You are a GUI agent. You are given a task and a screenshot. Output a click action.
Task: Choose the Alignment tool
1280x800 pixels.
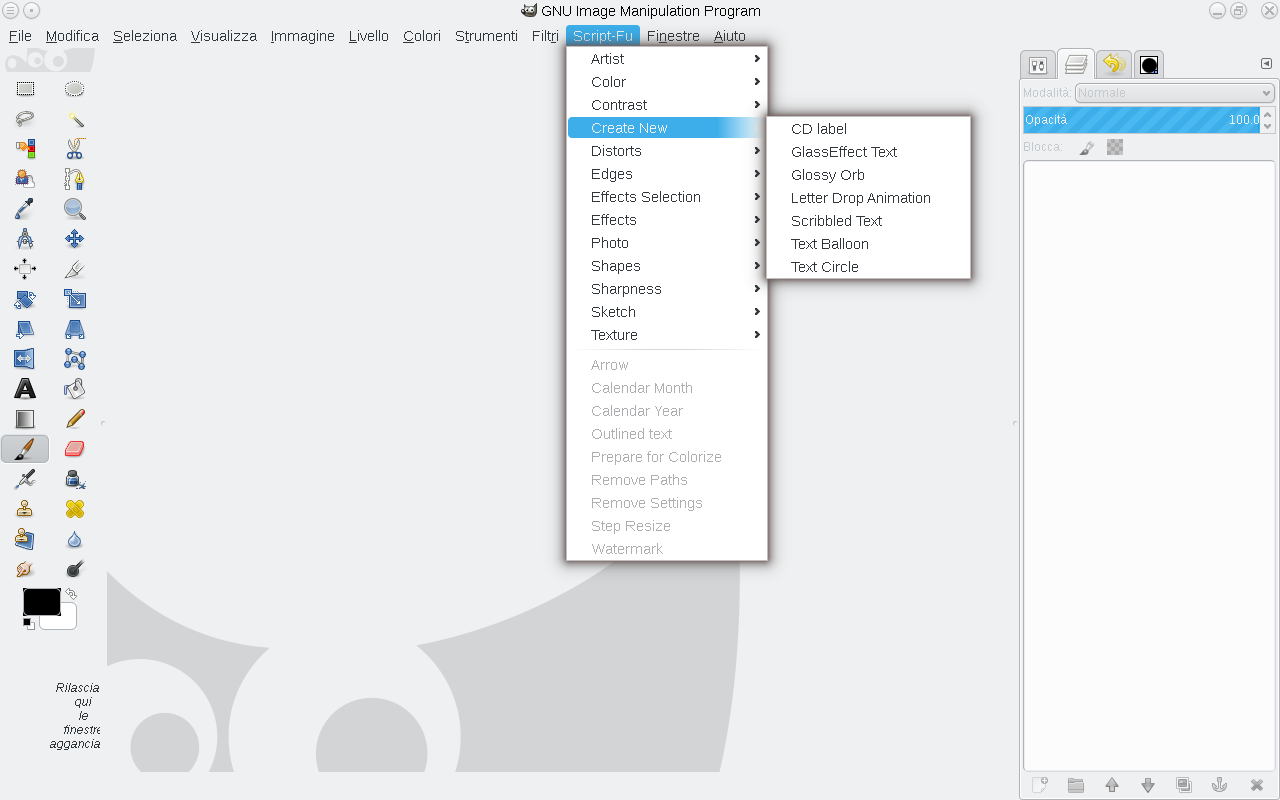(x=25, y=269)
